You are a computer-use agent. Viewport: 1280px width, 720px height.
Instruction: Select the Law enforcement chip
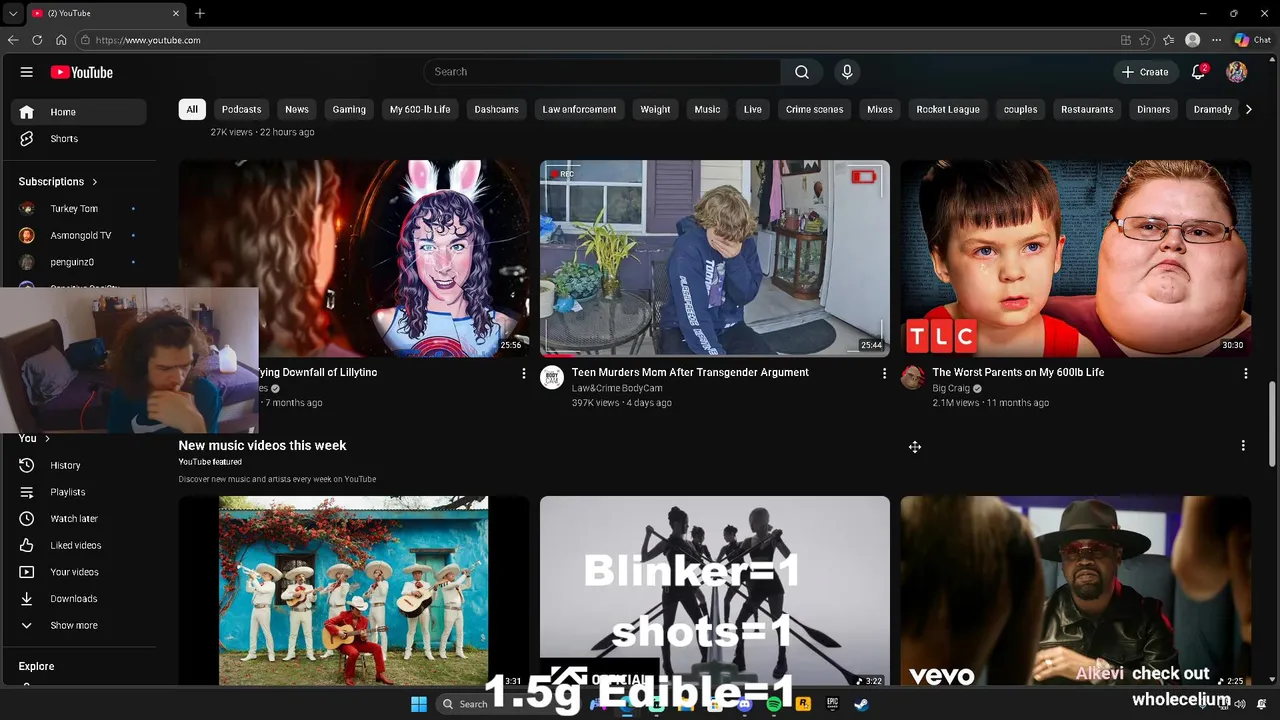tap(579, 109)
